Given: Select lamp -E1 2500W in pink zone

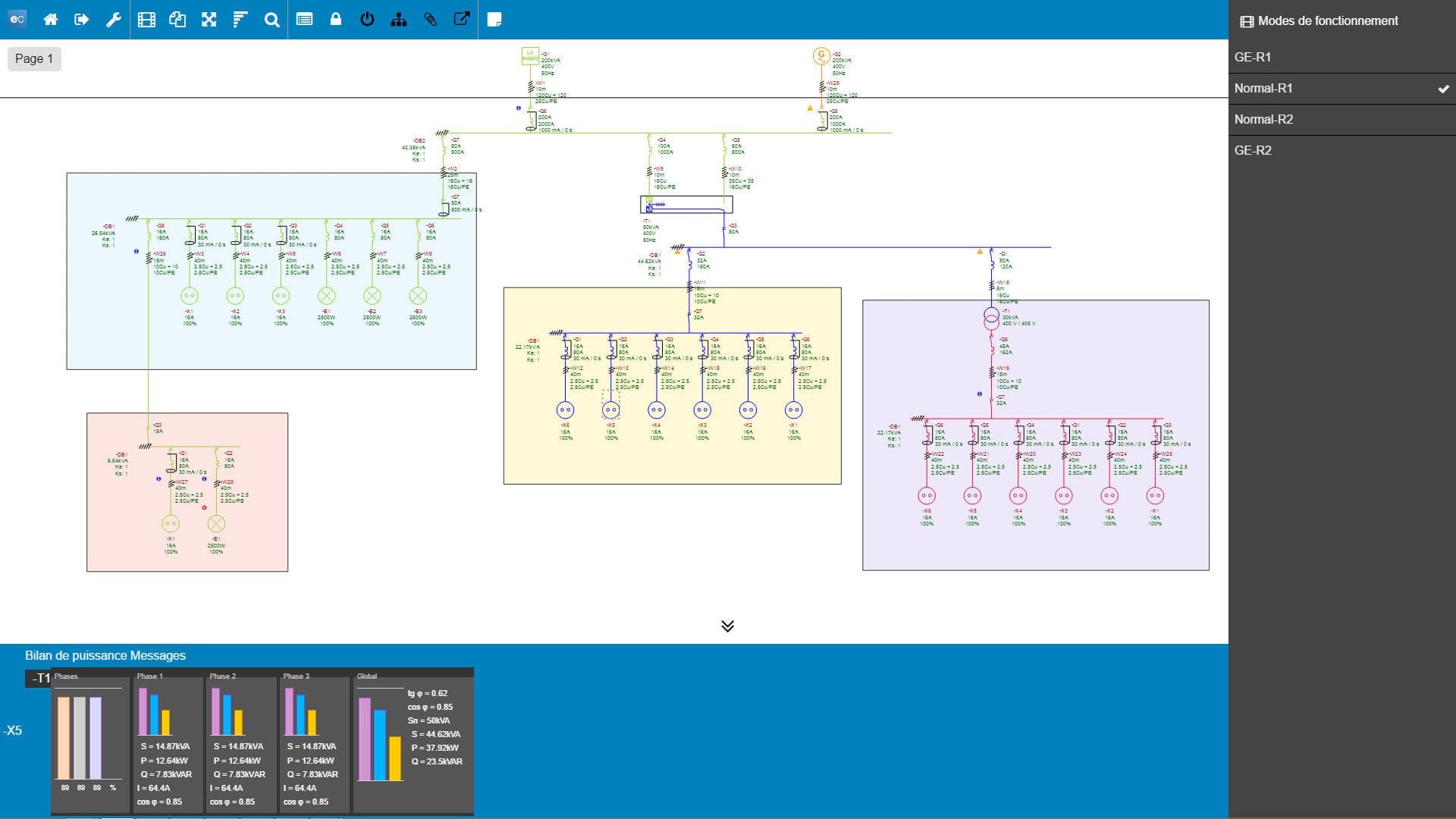Looking at the screenshot, I should (x=216, y=523).
